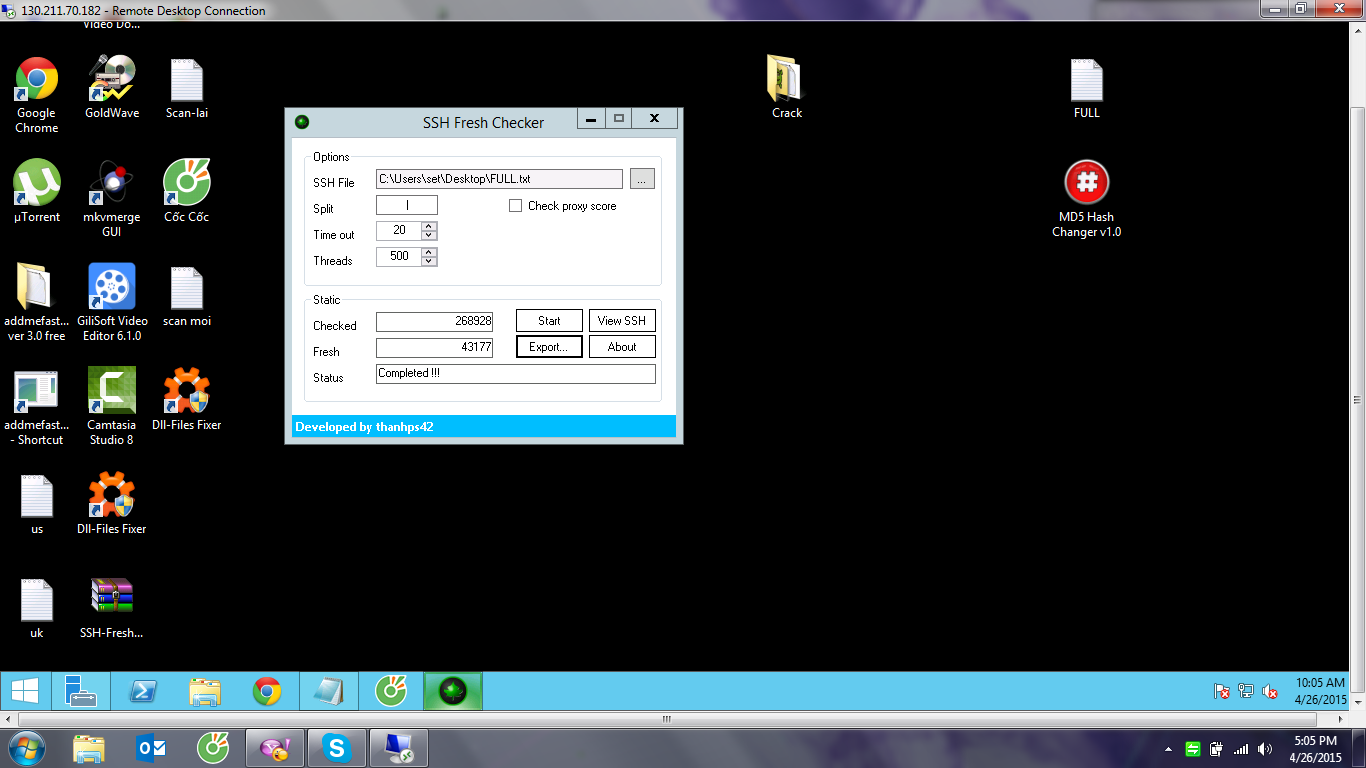Select the GiliSoft Video Editor icon
This screenshot has width=1366, height=768.
point(111,288)
